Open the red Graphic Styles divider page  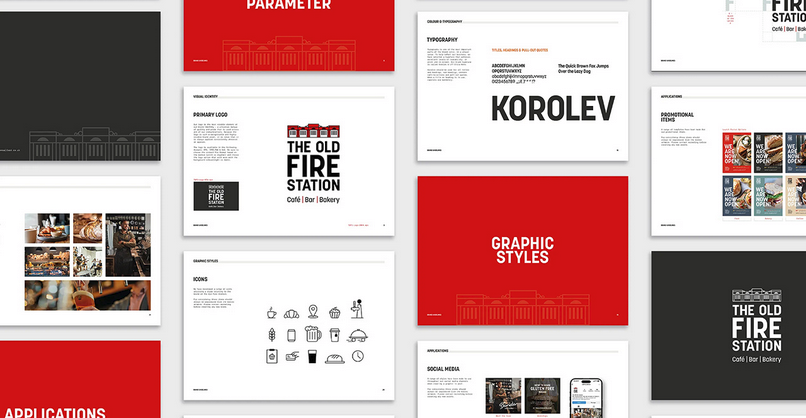point(521,250)
